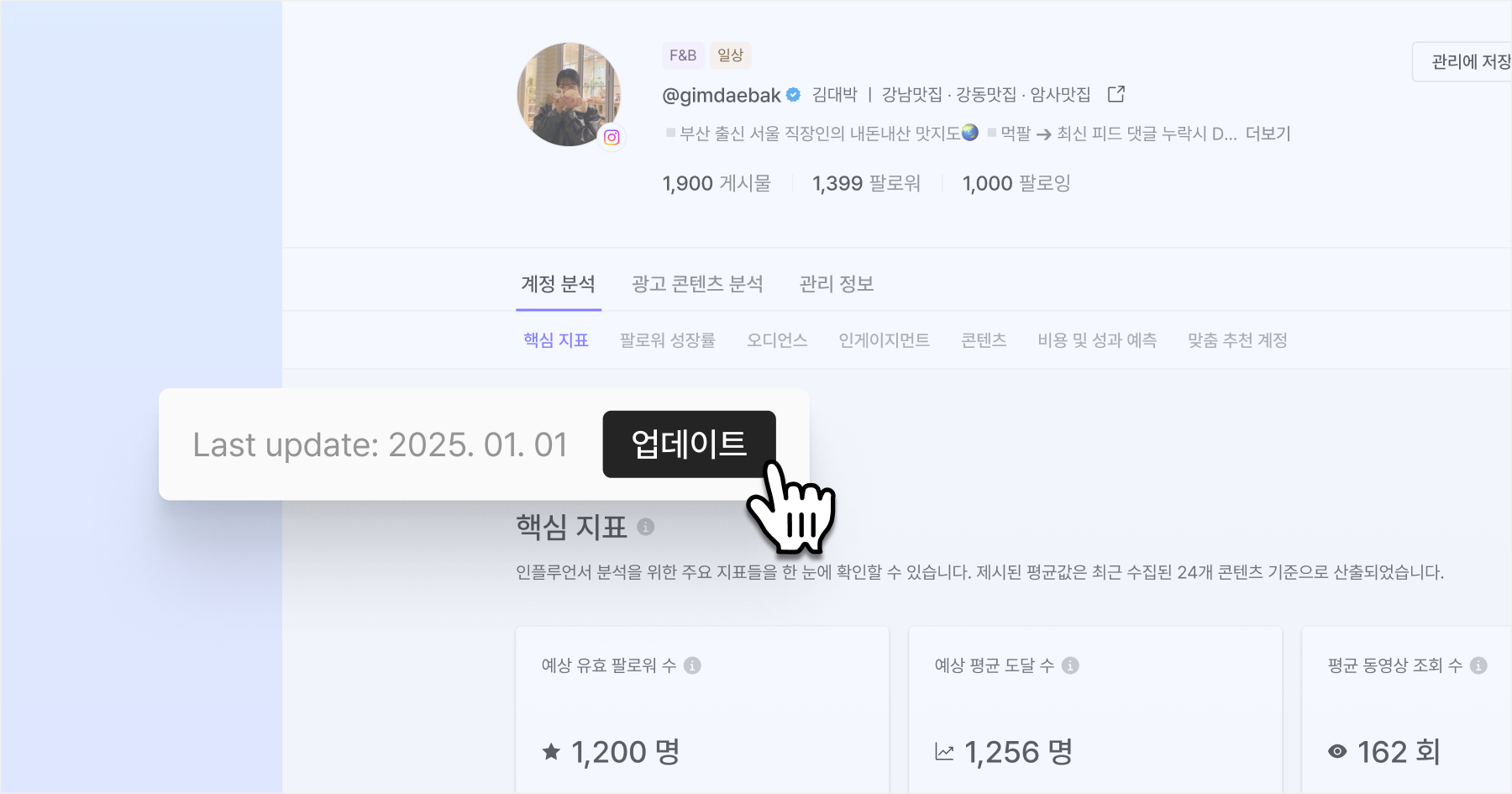The width and height of the screenshot is (1512, 794).
Task: Click the F&B category tag
Action: click(x=683, y=55)
